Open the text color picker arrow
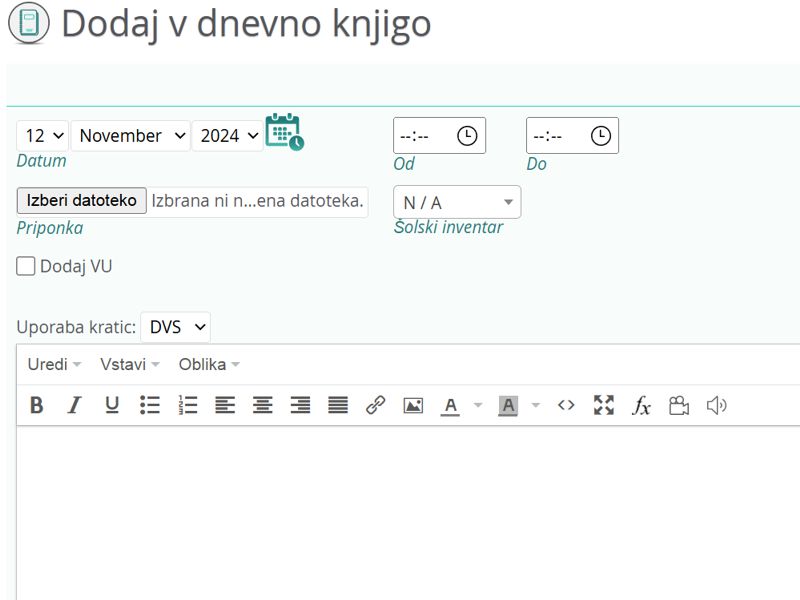Screen dimensions: 800x600 coord(478,405)
